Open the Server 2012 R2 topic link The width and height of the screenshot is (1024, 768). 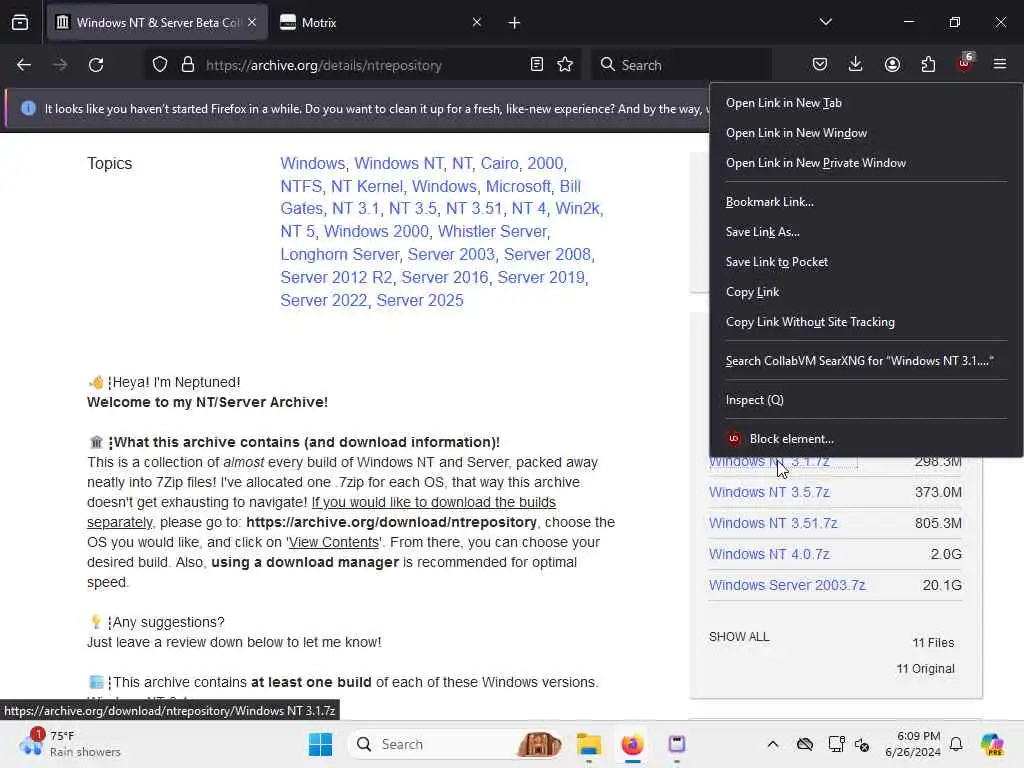pyautogui.click(x=336, y=278)
